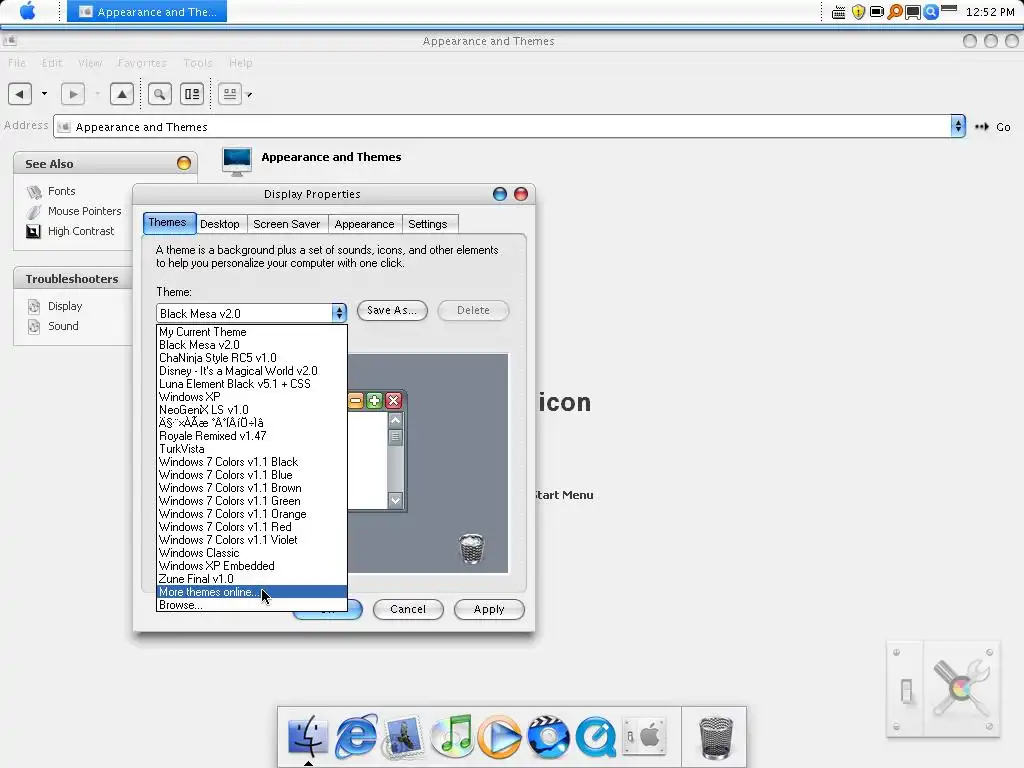The width and height of the screenshot is (1024, 768).
Task: Switch to the Screen Saver tab
Action: 287,224
